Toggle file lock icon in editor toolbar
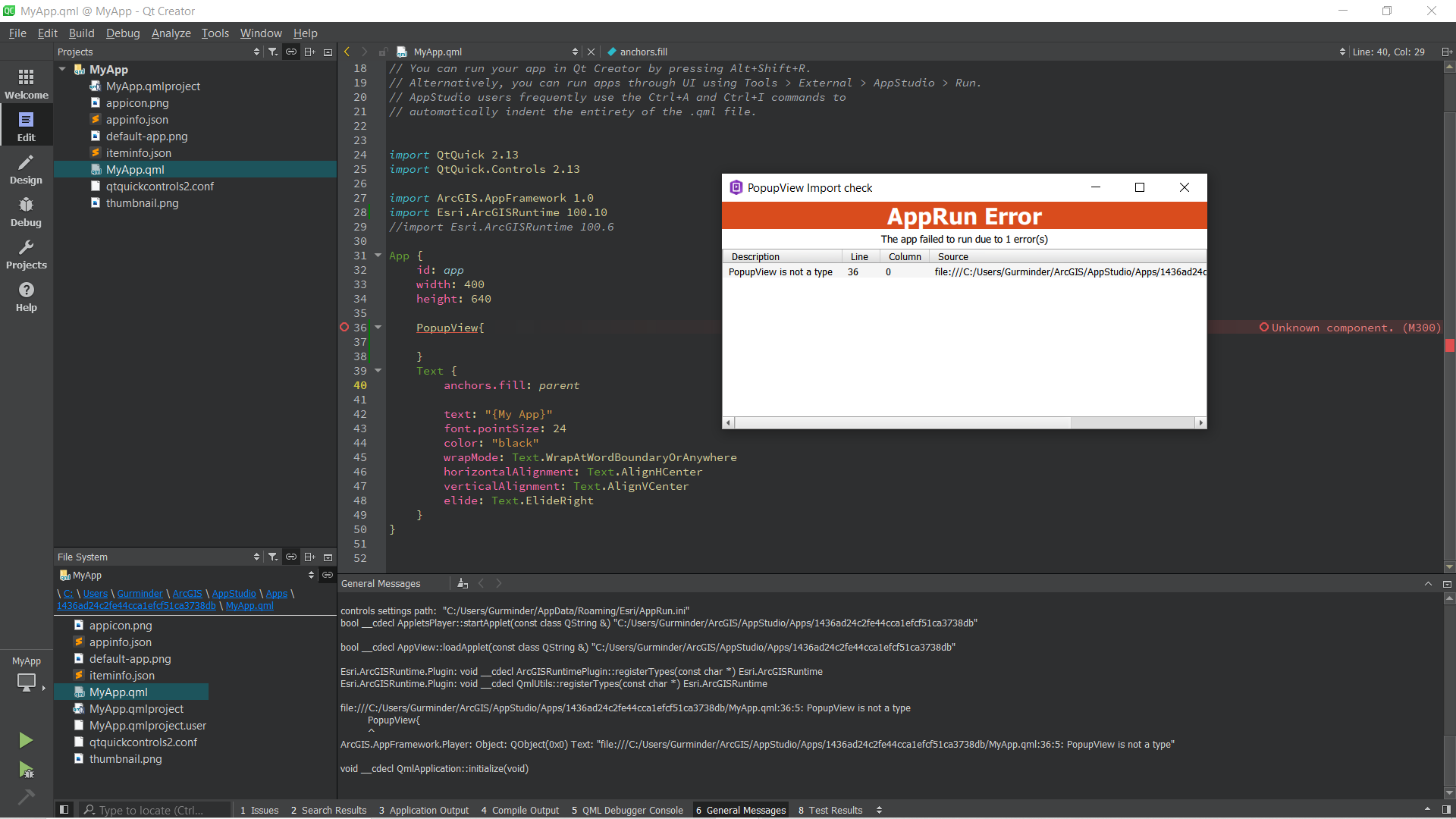Image resolution: width=1456 pixels, height=819 pixels. 383,52
